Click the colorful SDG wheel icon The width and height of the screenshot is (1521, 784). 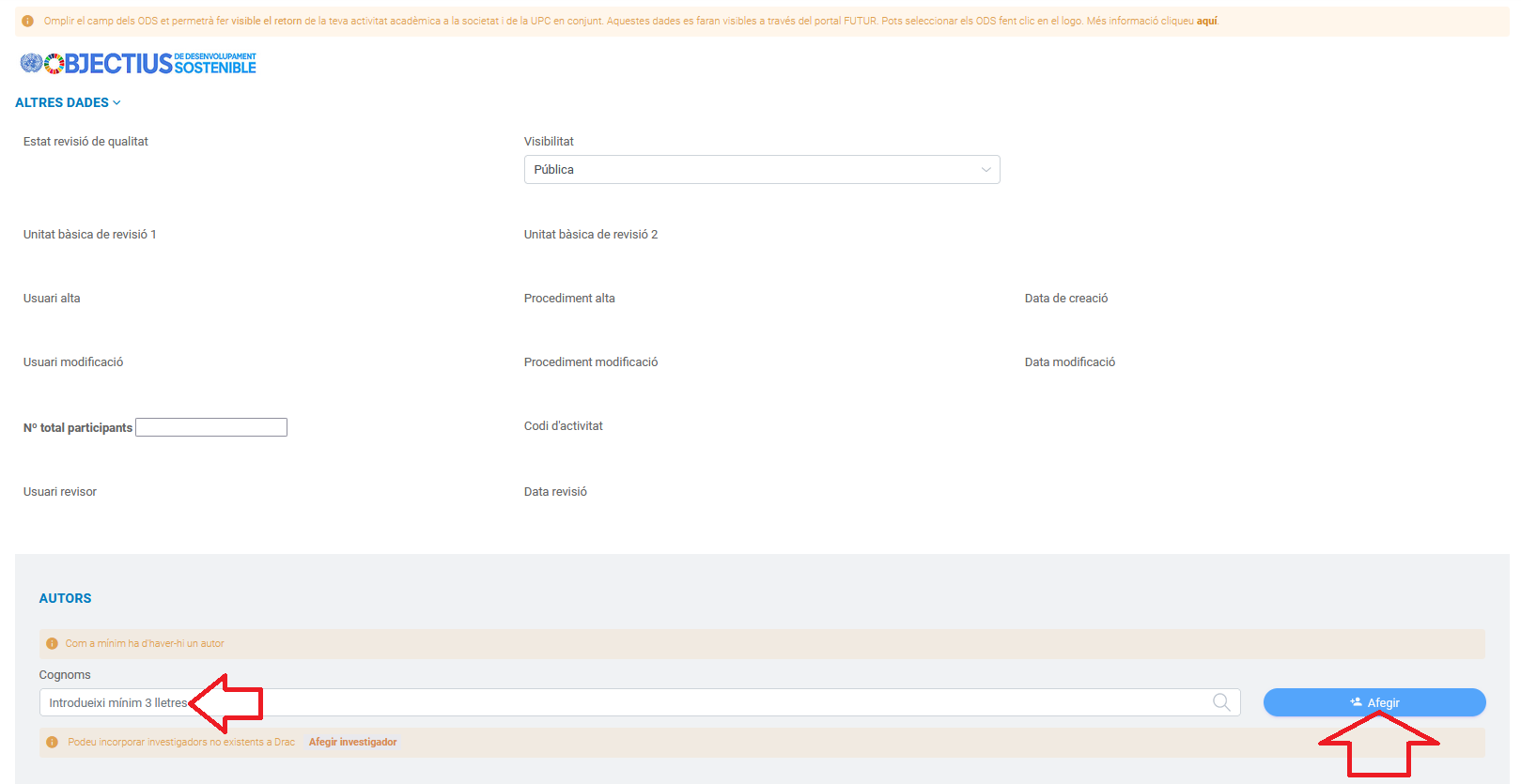(54, 64)
